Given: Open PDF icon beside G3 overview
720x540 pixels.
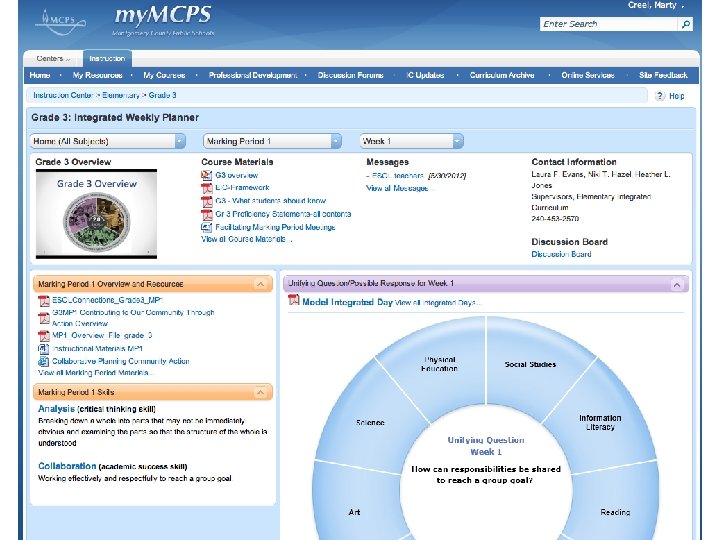Looking at the screenshot, I should coord(206,175).
